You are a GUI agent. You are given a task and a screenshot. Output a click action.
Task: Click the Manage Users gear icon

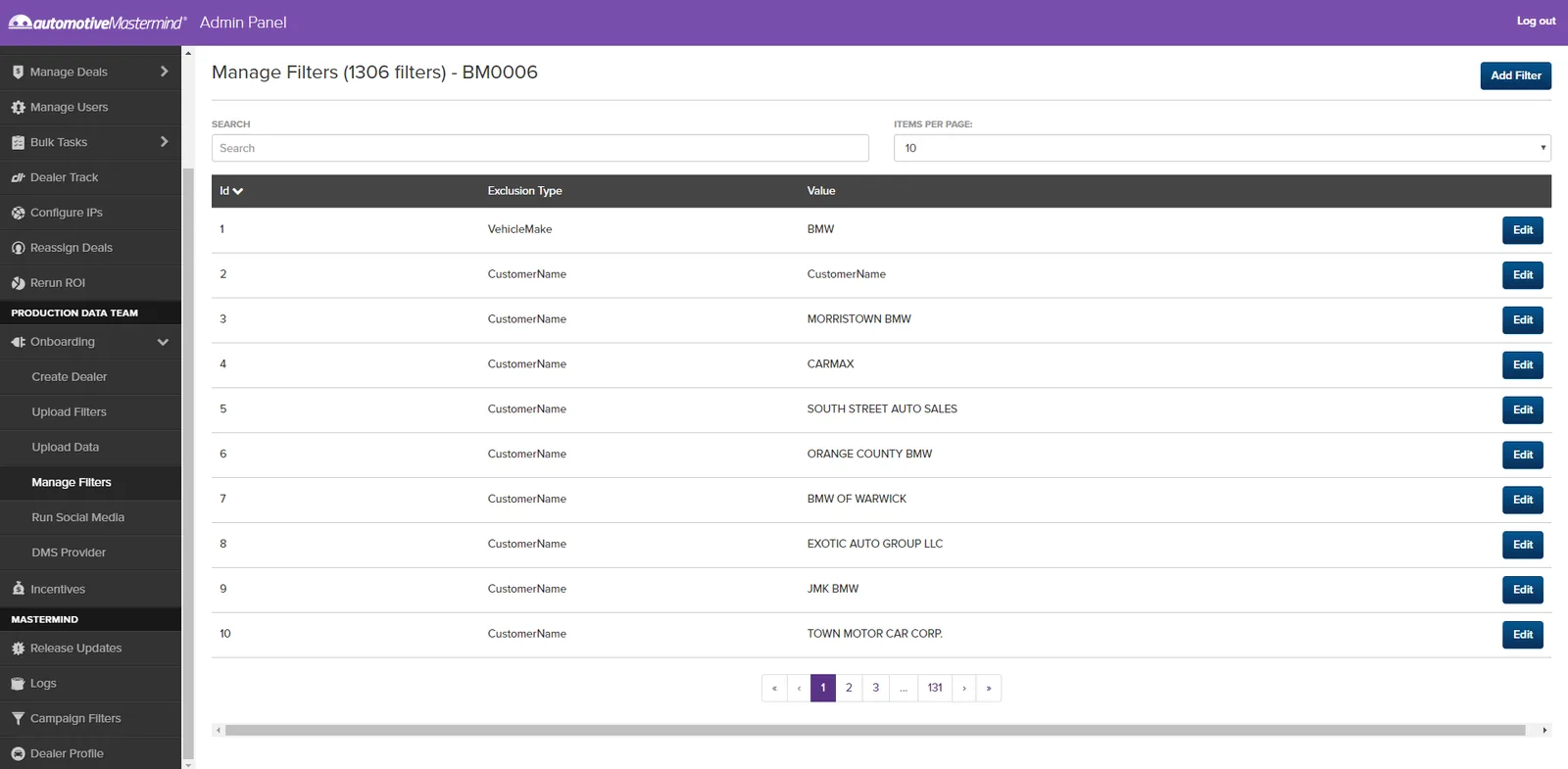[18, 107]
